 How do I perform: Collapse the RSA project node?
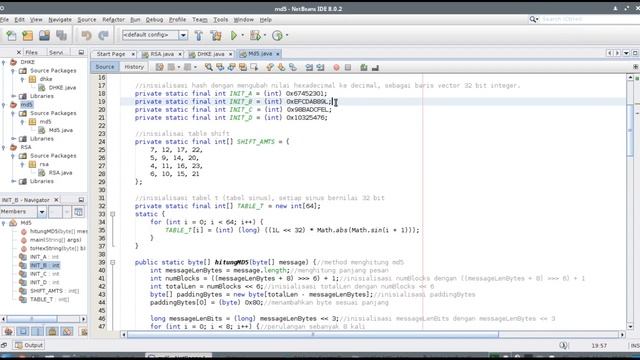[x=4, y=147]
